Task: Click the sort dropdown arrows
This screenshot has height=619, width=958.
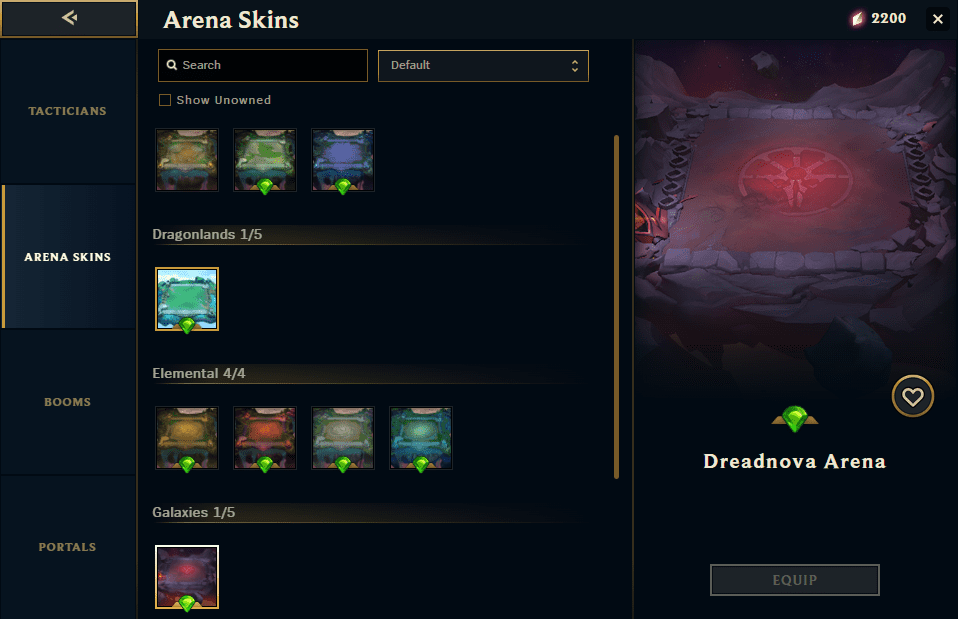Action: click(x=575, y=66)
